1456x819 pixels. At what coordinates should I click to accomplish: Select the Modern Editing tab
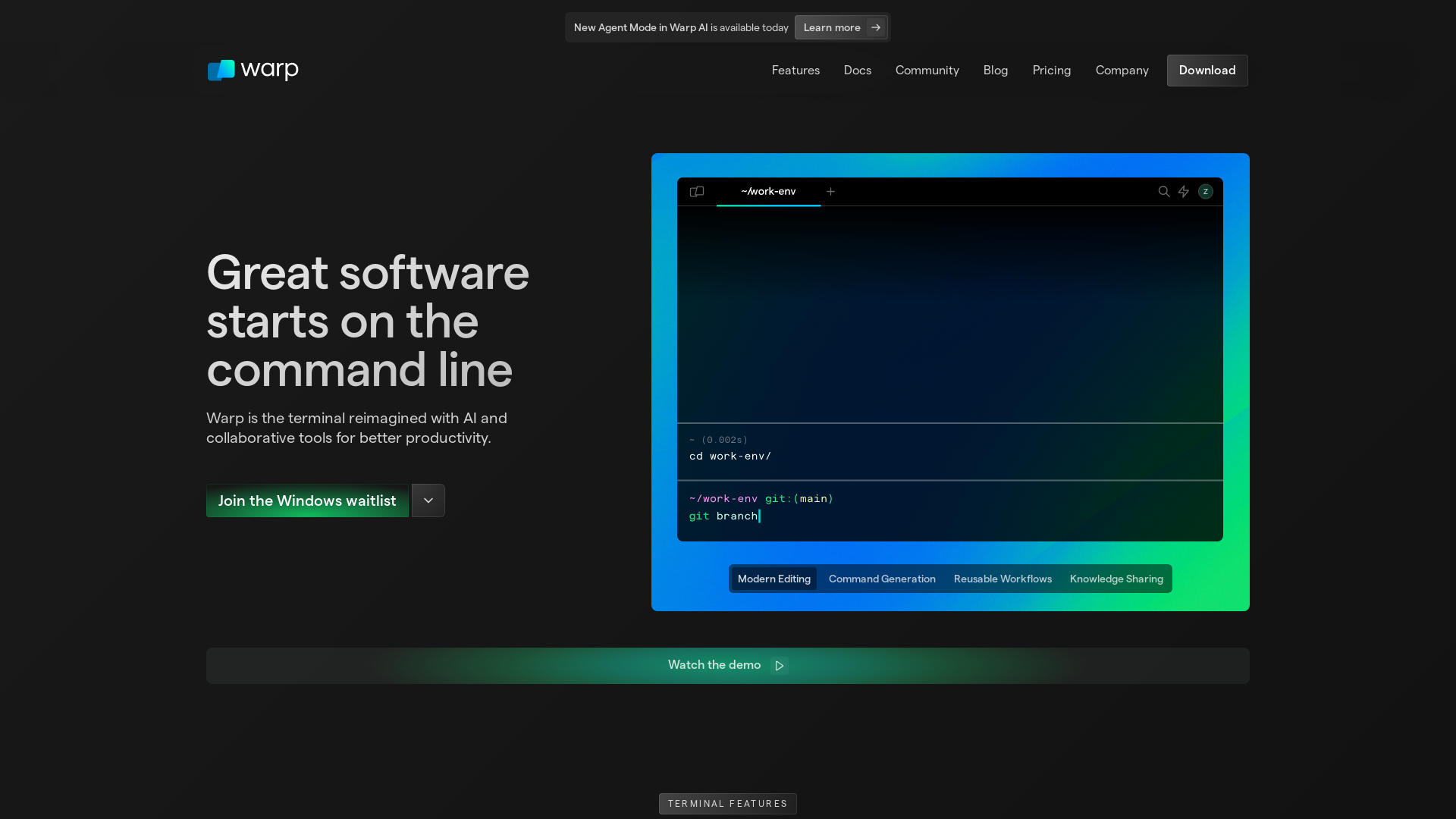(x=773, y=579)
